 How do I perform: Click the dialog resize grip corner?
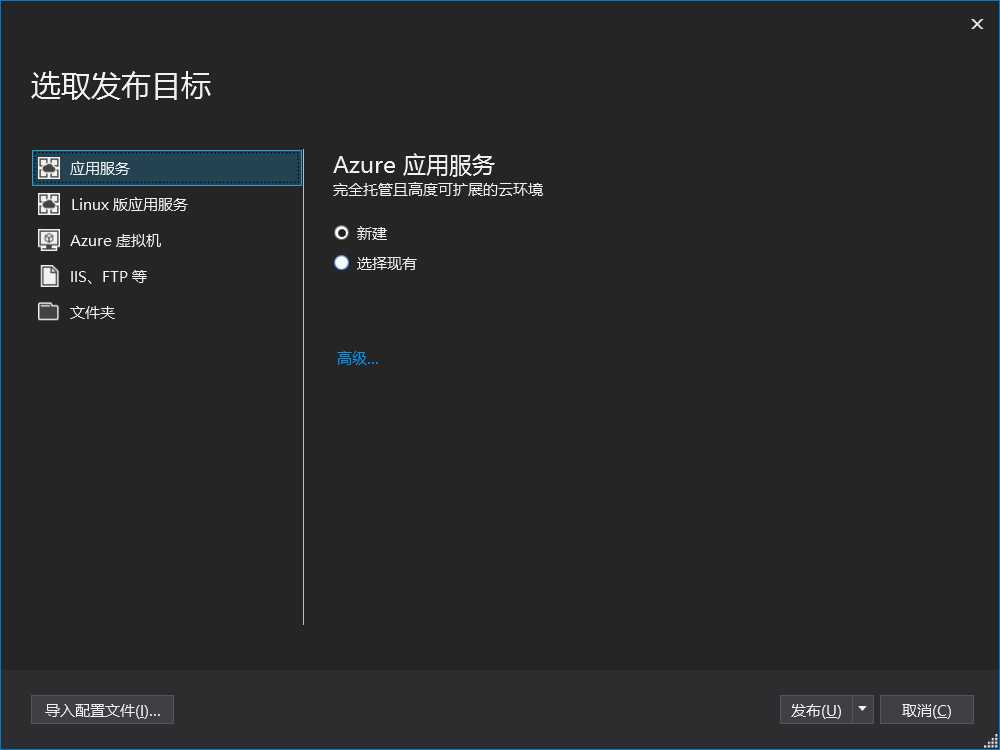pyautogui.click(x=991, y=742)
